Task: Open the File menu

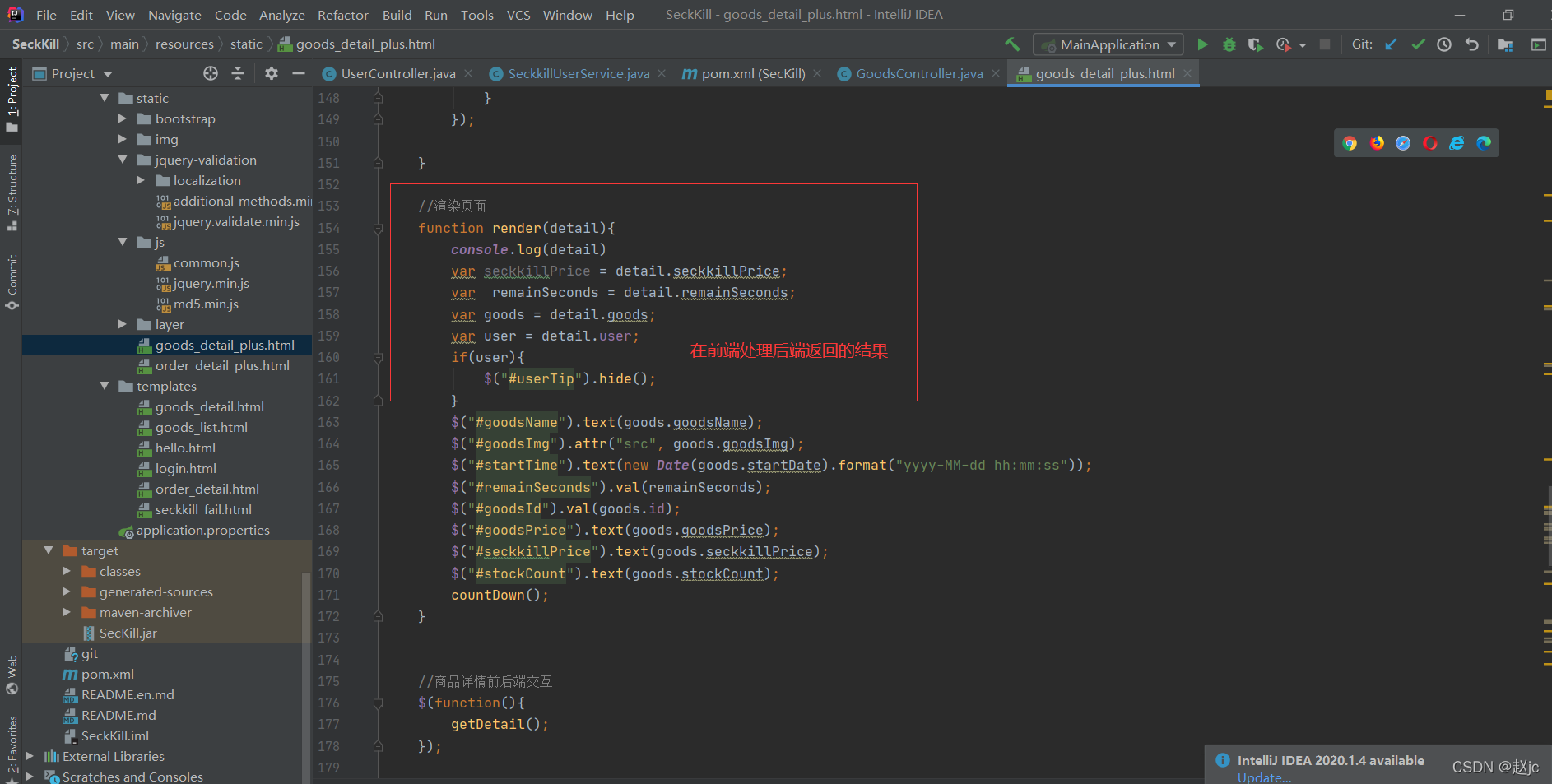Action: tap(46, 15)
